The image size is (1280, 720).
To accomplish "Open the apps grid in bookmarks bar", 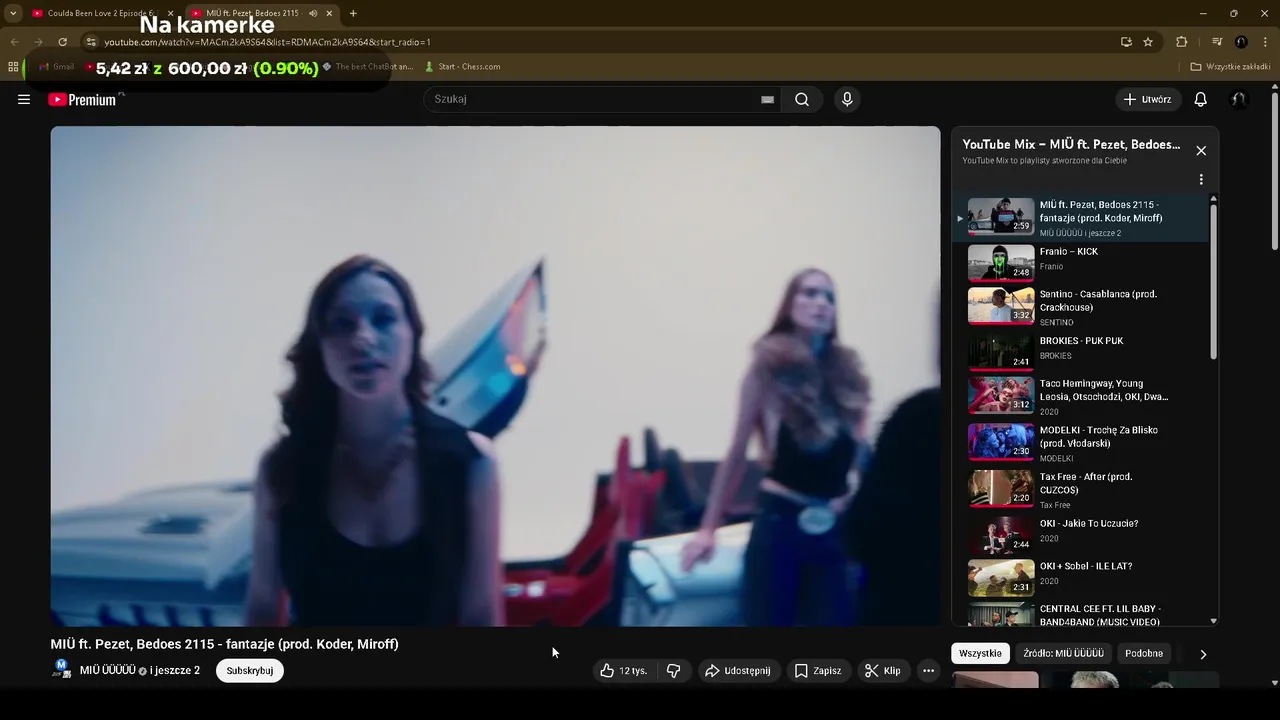I will 13,67.
